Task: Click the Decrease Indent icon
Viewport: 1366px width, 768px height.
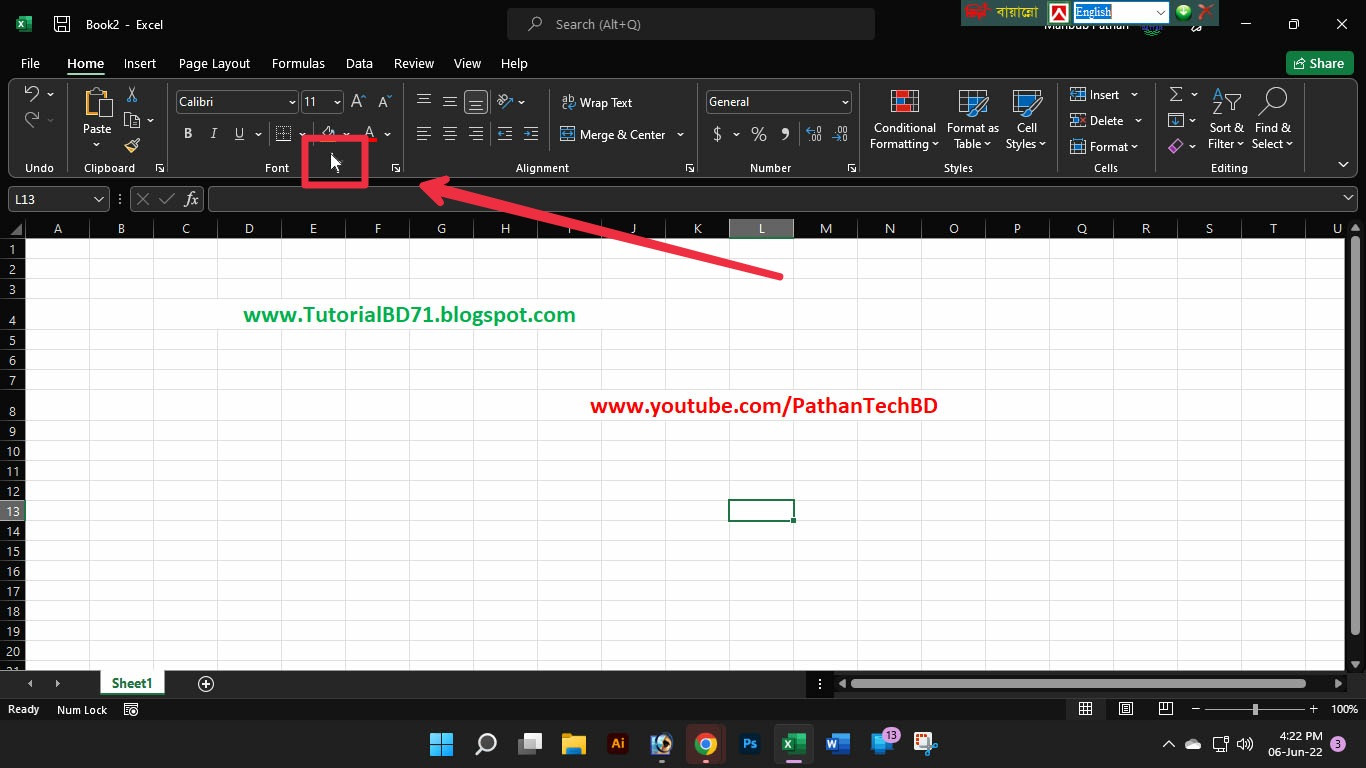Action: click(x=505, y=134)
